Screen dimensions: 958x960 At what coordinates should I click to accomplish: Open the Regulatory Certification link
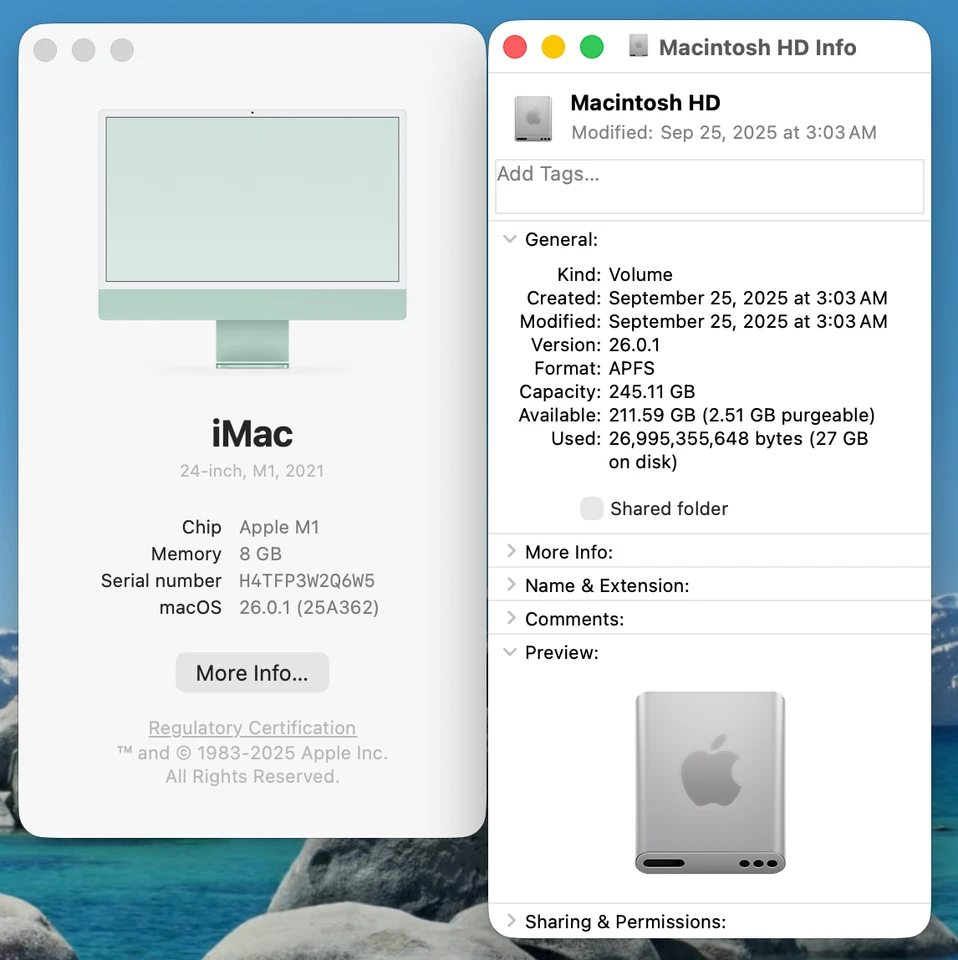252,727
